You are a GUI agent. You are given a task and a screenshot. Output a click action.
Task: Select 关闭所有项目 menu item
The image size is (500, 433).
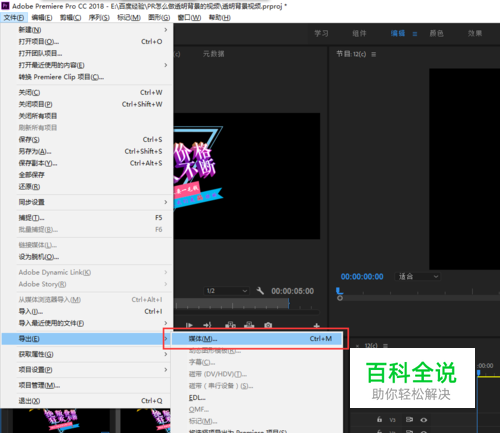click(87, 116)
